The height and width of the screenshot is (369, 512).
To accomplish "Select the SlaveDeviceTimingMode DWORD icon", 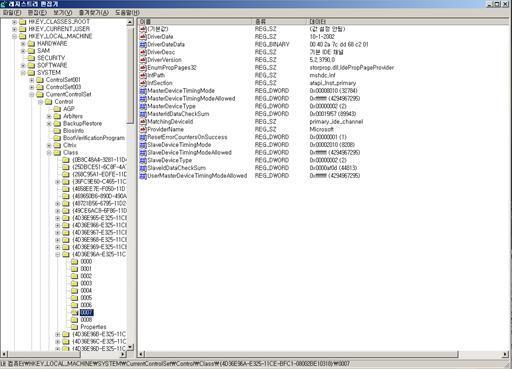I will [x=143, y=145].
